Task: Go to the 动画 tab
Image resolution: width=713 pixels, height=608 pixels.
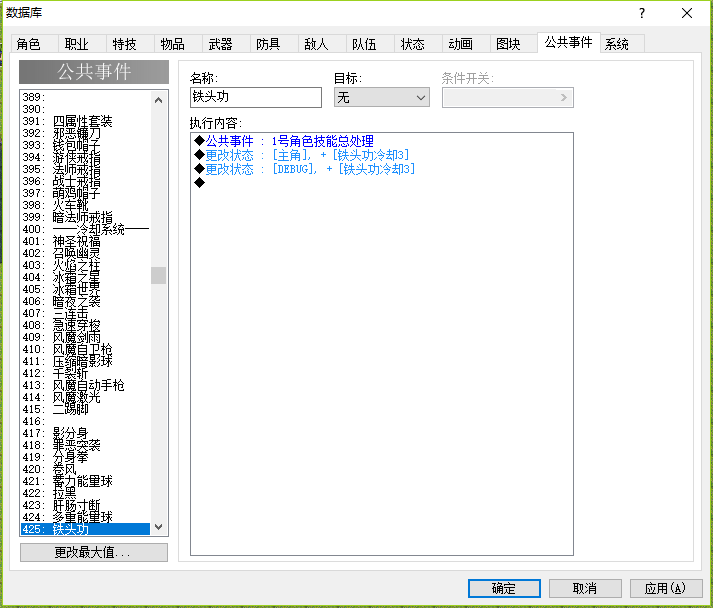Action: click(466, 44)
